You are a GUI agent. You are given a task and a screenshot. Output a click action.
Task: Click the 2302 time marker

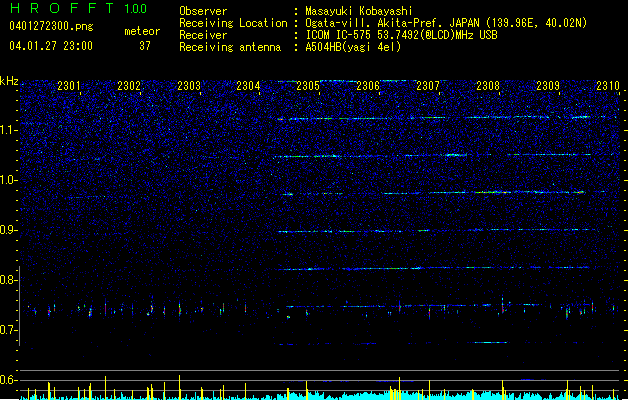tap(129, 86)
